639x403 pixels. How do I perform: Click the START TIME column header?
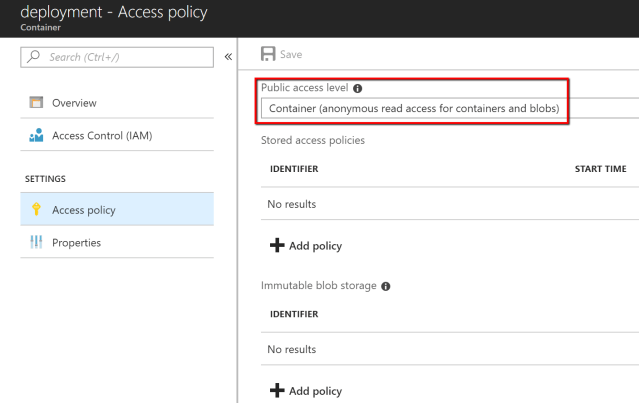click(600, 169)
